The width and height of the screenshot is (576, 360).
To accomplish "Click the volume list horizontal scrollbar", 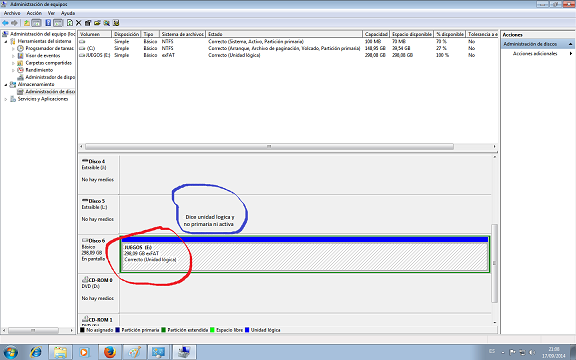I will 269,146.
